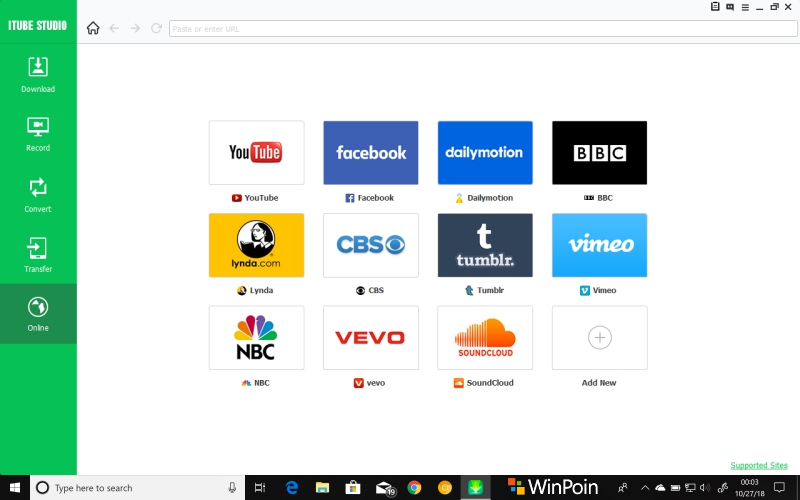Click the Add New plus tile

click(x=599, y=338)
